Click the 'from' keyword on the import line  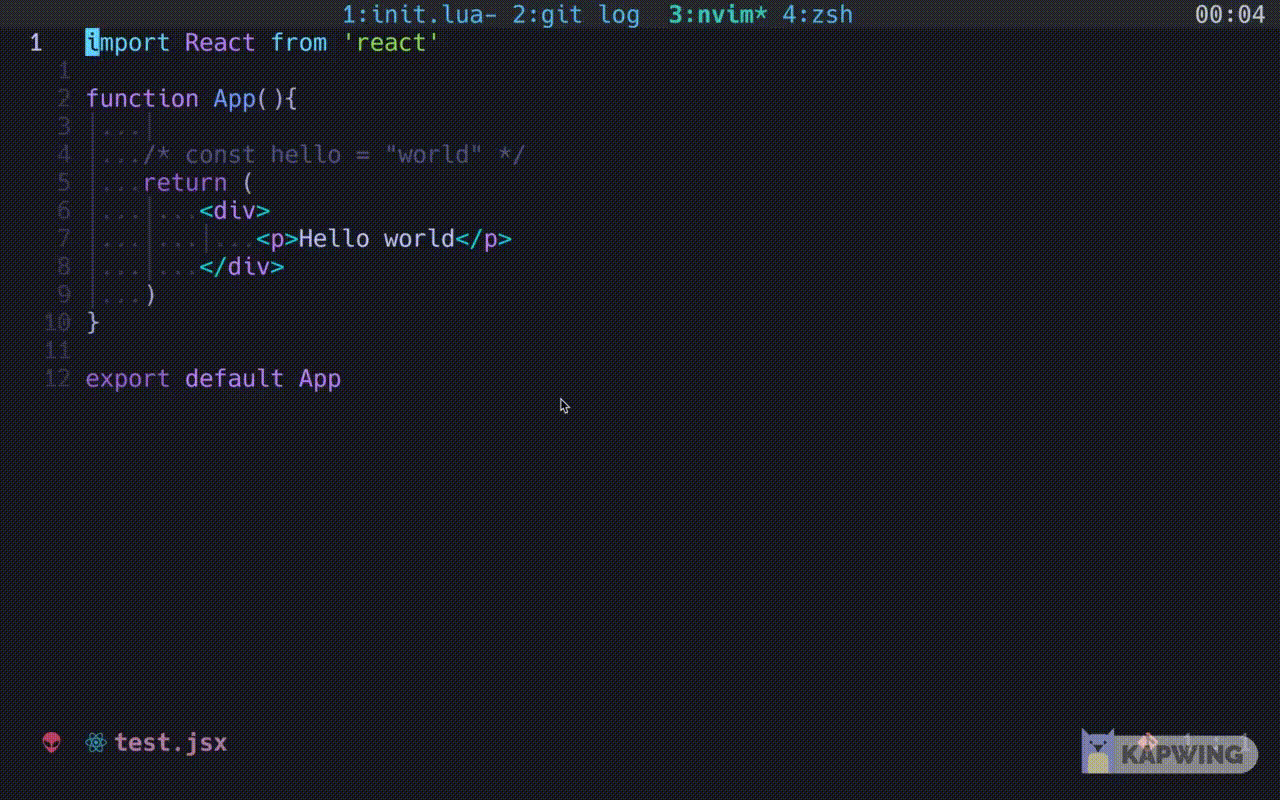pos(299,43)
